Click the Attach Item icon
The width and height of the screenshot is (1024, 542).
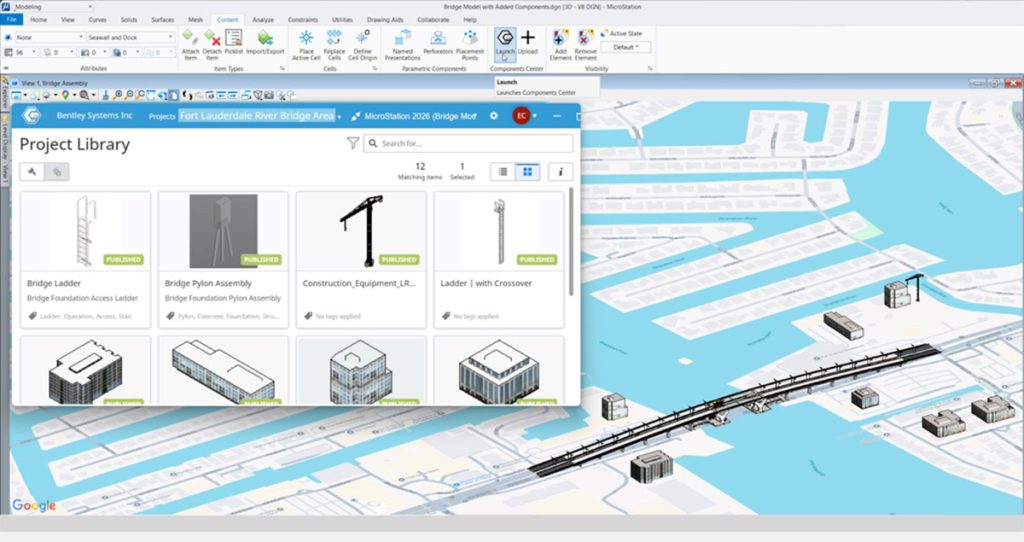tap(191, 38)
